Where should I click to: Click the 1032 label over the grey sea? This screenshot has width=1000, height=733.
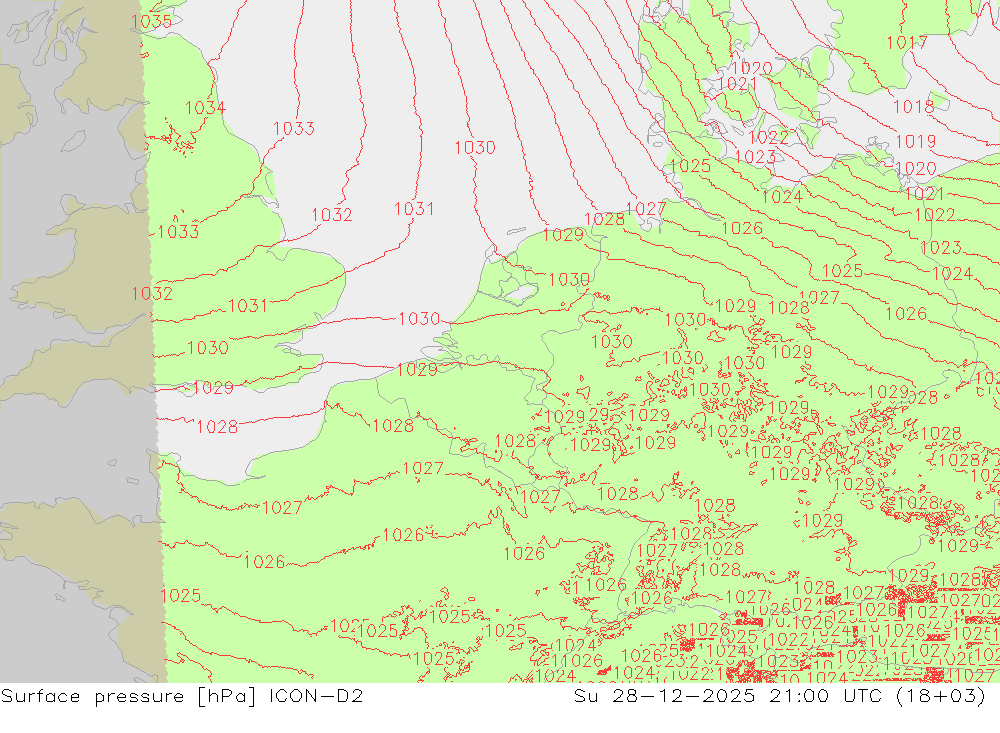click(x=332, y=214)
